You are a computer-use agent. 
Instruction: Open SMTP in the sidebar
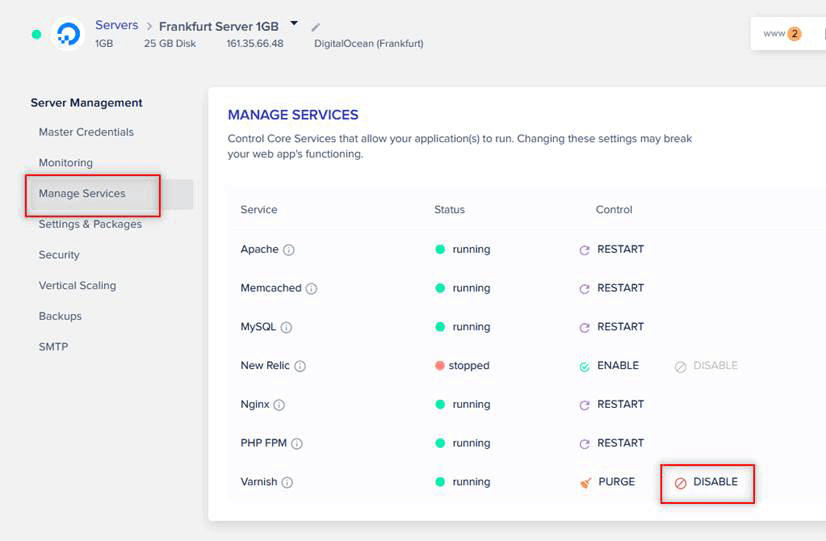pyautogui.click(x=53, y=347)
